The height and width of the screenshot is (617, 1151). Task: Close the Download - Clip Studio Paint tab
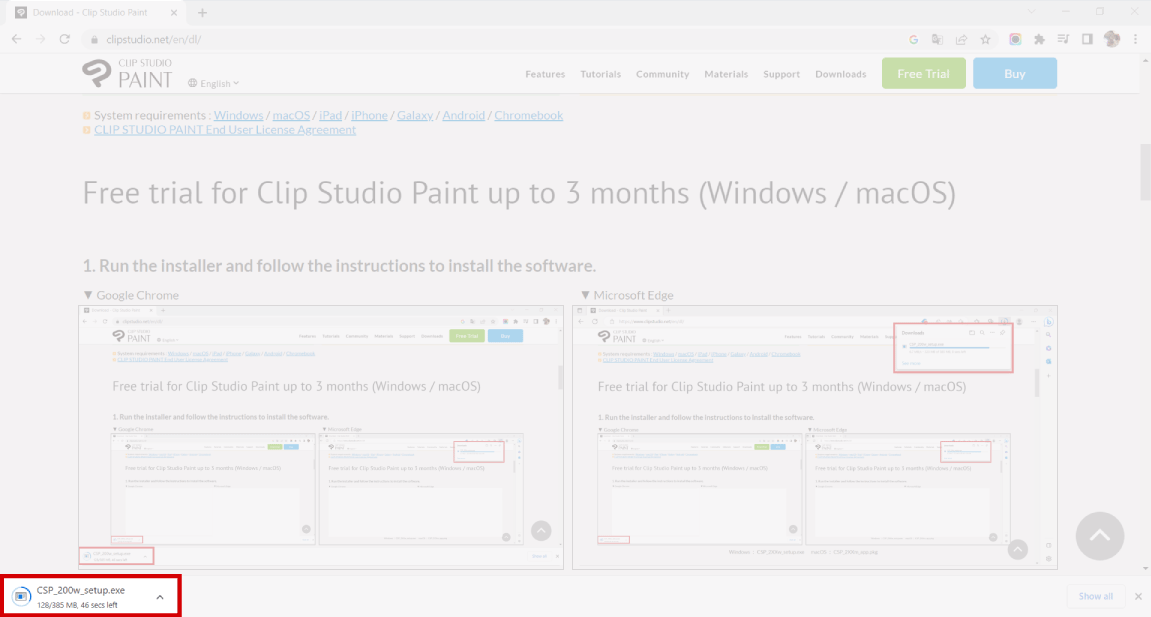click(174, 12)
